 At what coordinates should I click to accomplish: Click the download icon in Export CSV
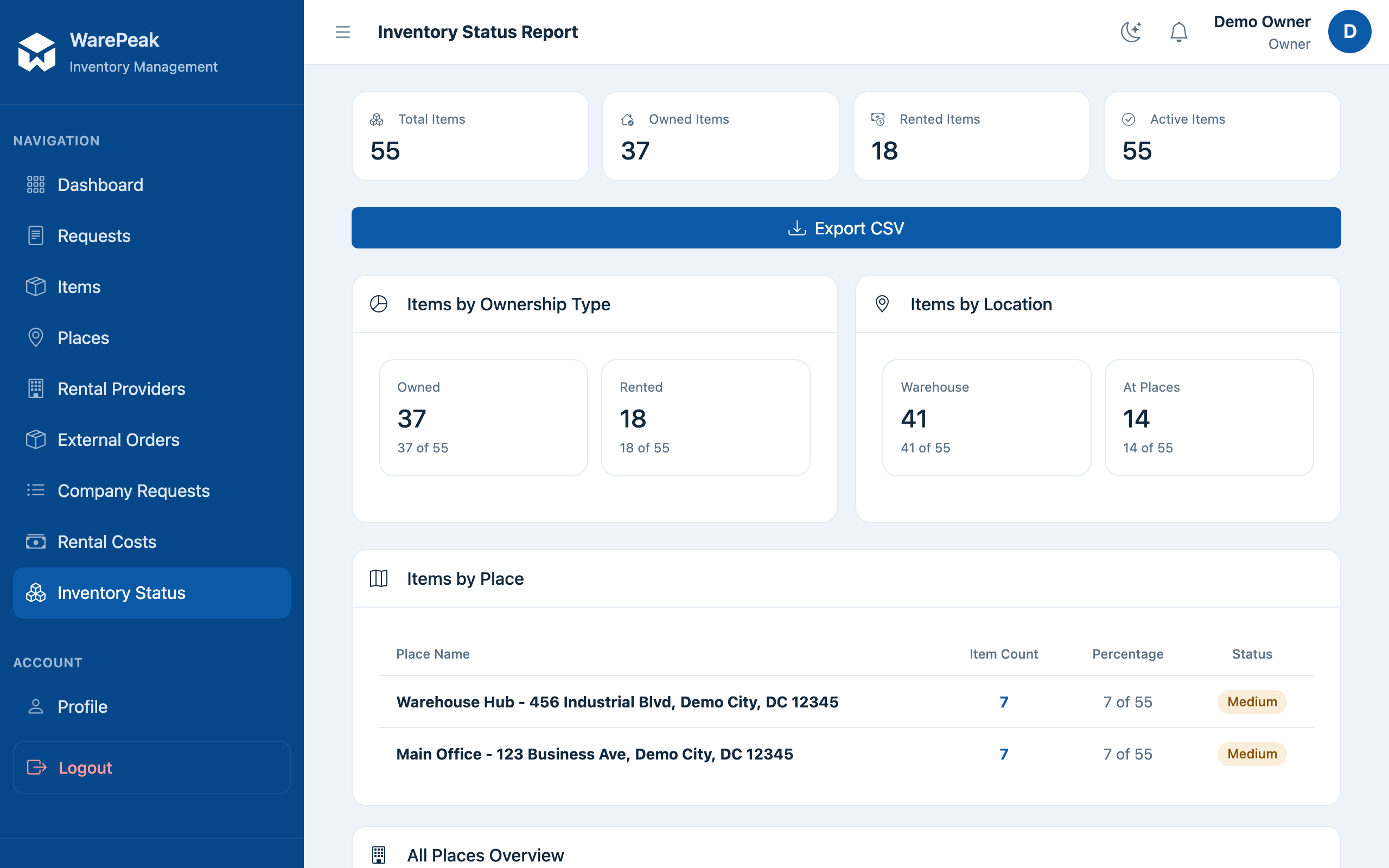[x=797, y=228]
